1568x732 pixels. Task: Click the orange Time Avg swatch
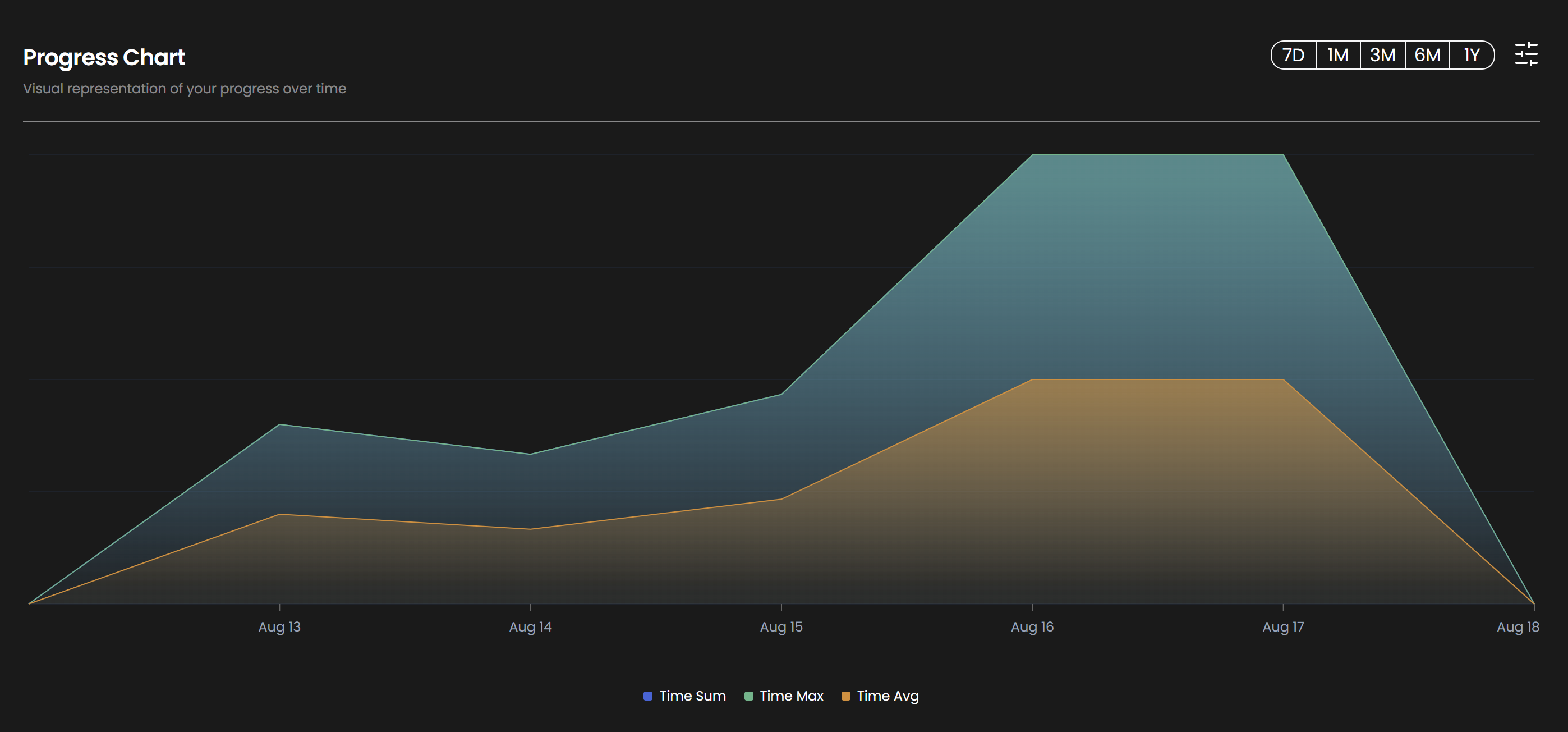tap(845, 696)
